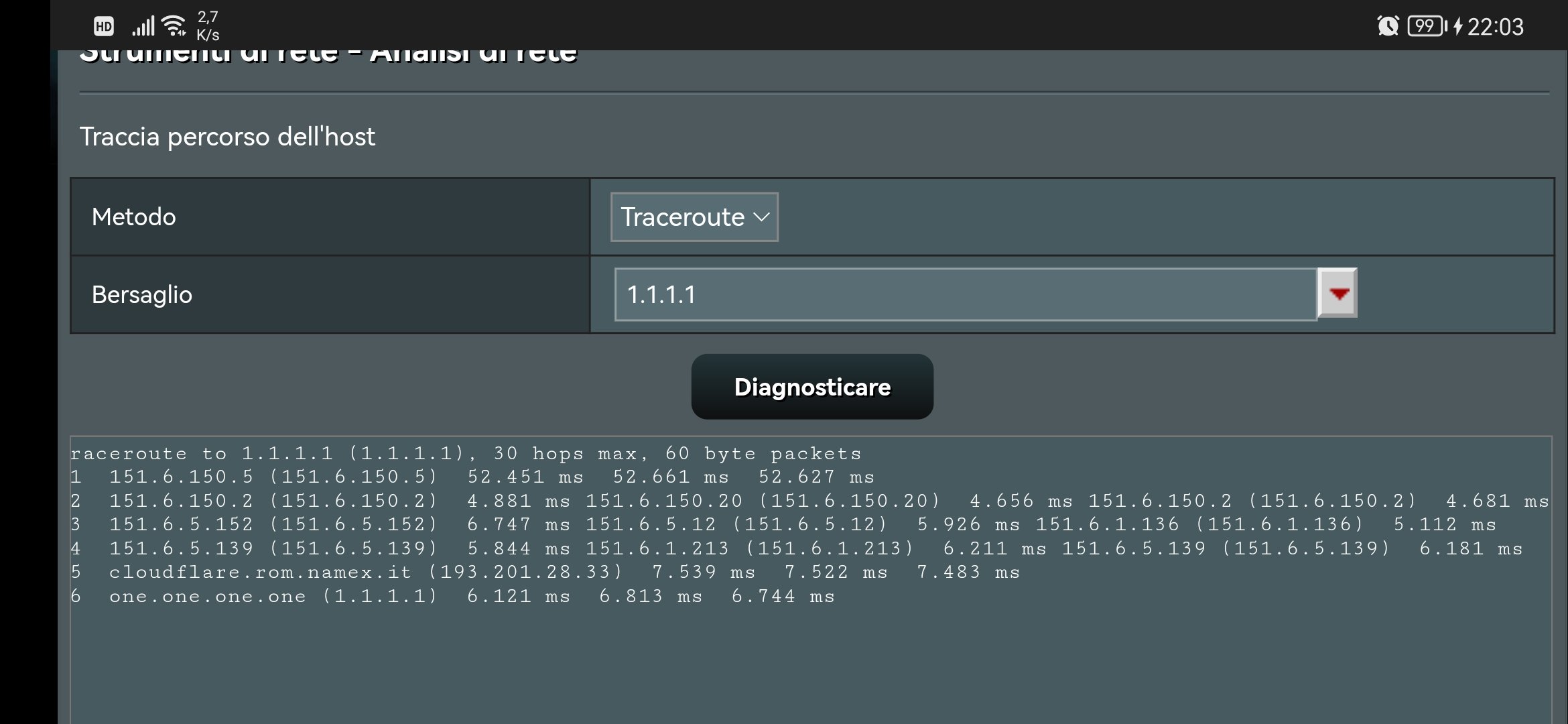Click the 'Analisi di rete' page title
This screenshot has width=1568, height=724.
tap(473, 55)
